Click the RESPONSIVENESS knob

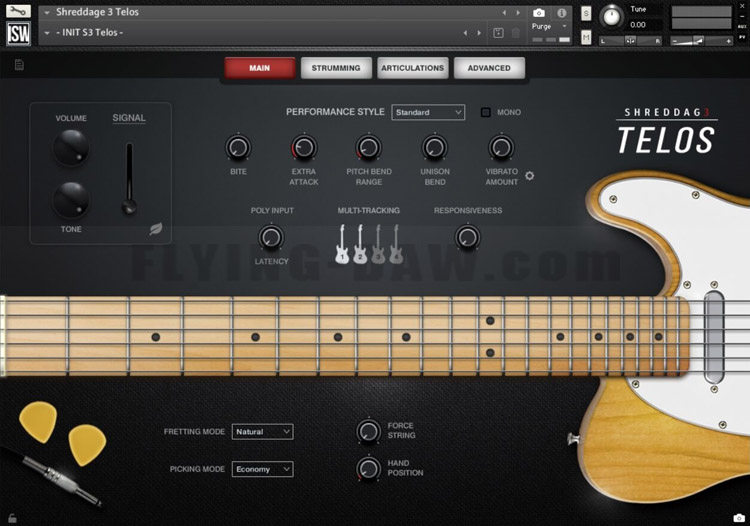click(x=468, y=237)
